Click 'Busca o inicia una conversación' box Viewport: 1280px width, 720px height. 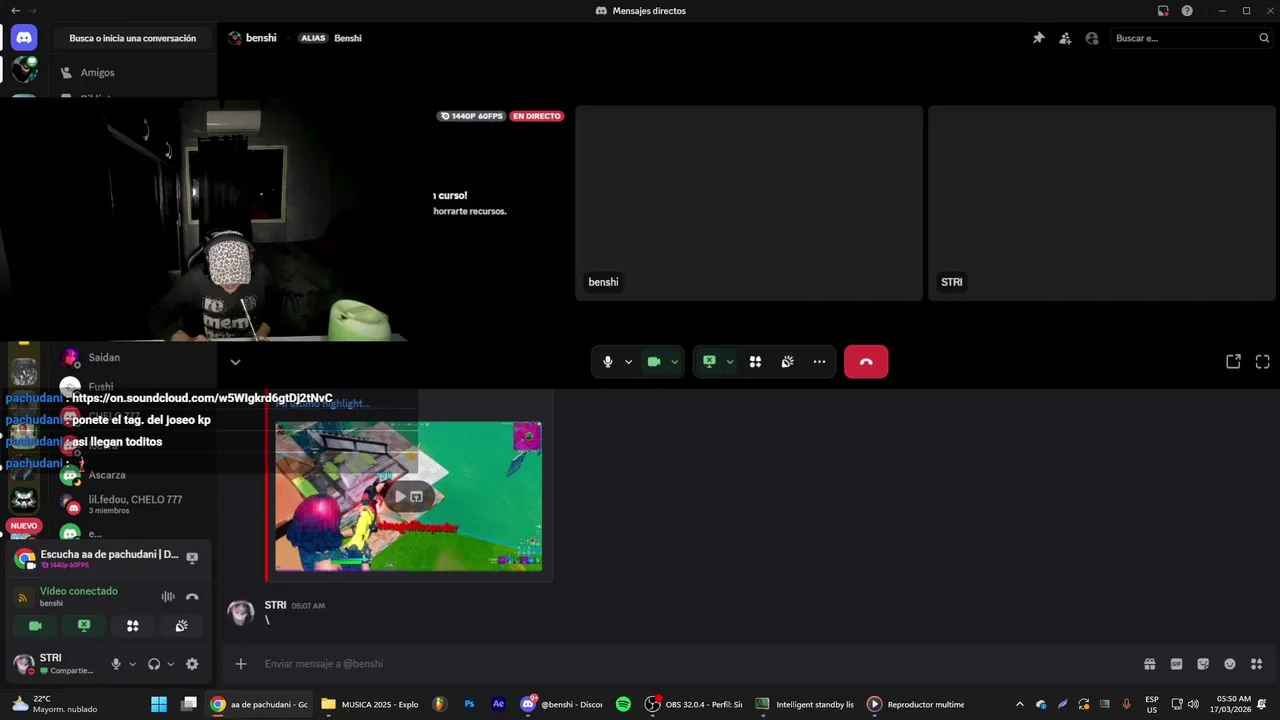pos(133,38)
